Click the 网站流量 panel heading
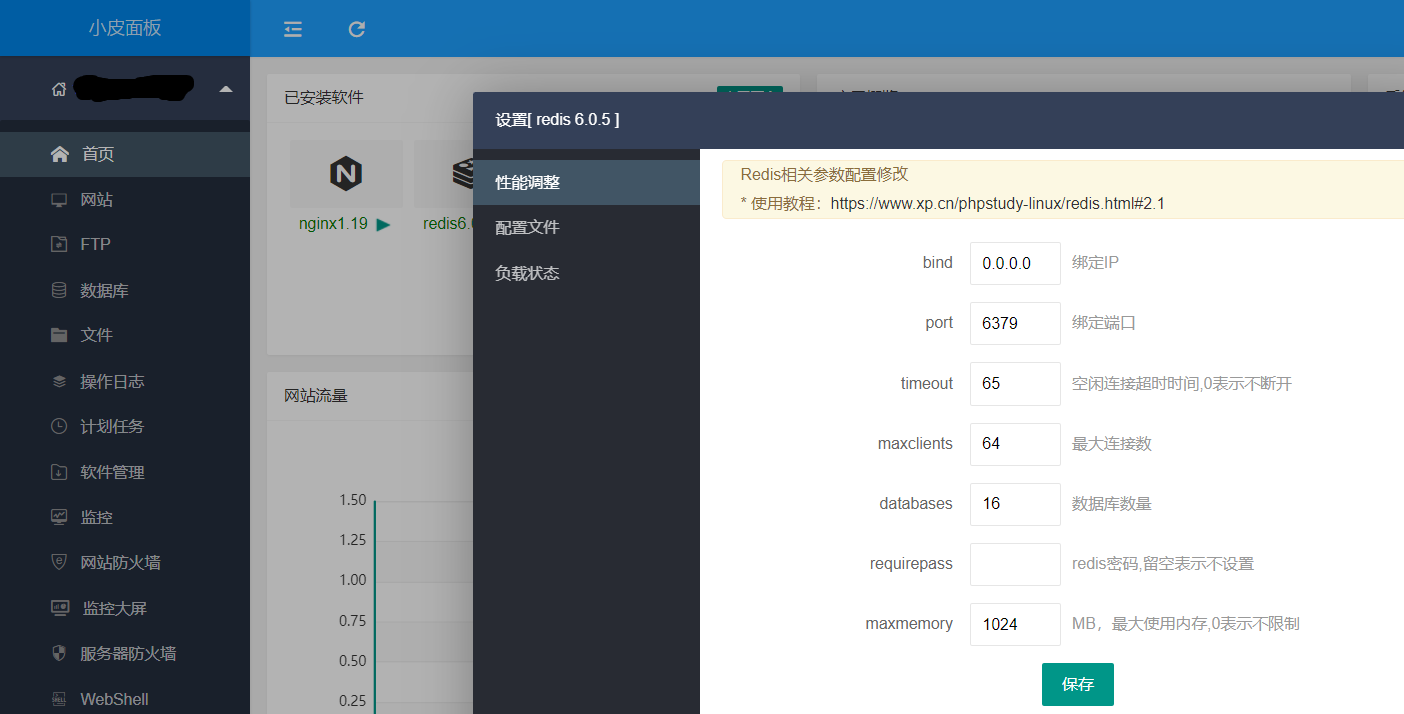1404x714 pixels. click(316, 395)
